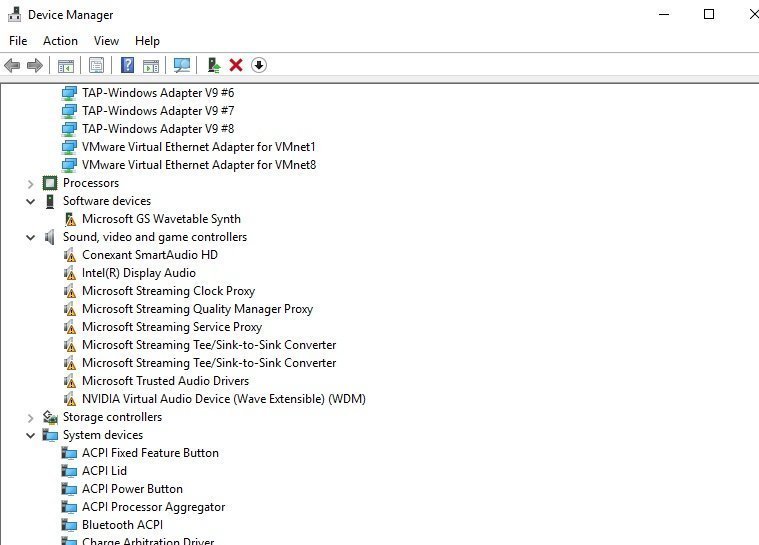Select the Processors label
The width and height of the screenshot is (759, 545).
[x=91, y=183]
